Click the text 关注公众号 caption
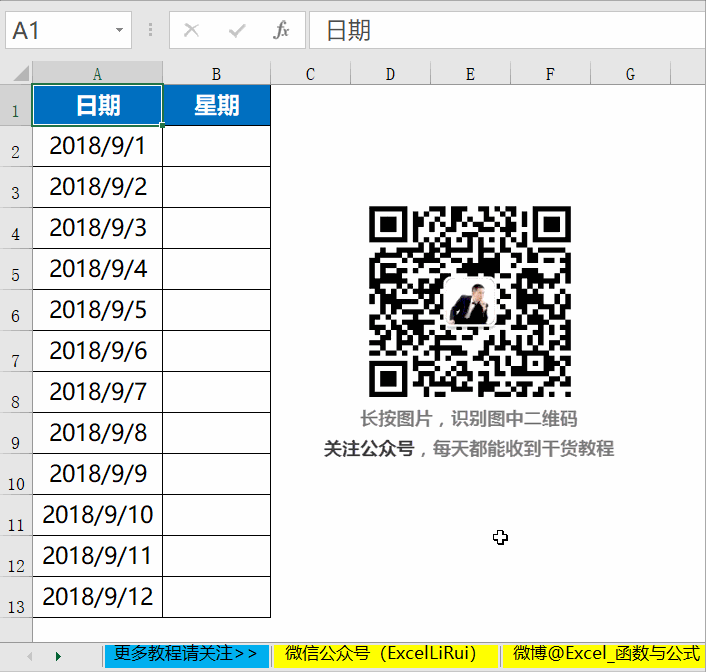The width and height of the screenshot is (706, 672). tap(369, 449)
